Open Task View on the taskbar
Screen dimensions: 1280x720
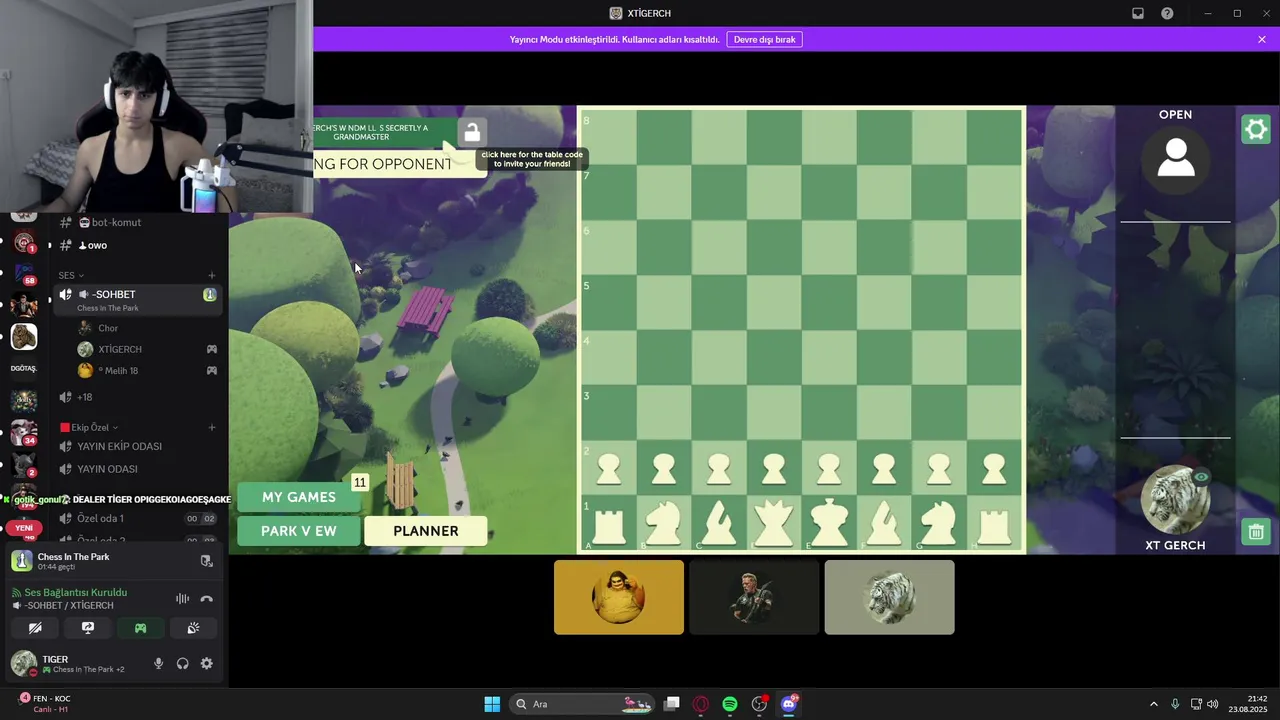tap(672, 704)
